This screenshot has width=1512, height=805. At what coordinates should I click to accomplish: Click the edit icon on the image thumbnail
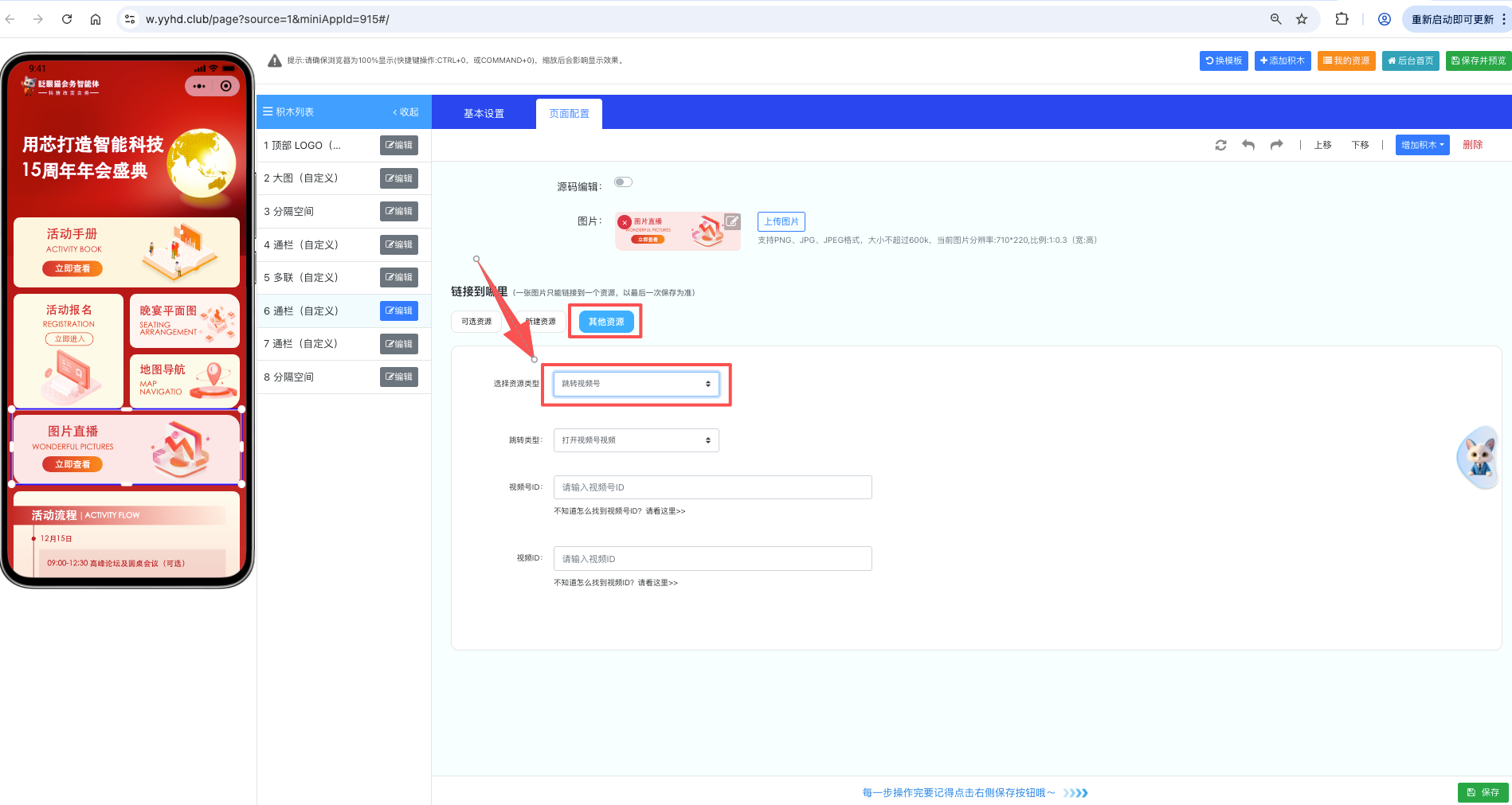click(732, 221)
